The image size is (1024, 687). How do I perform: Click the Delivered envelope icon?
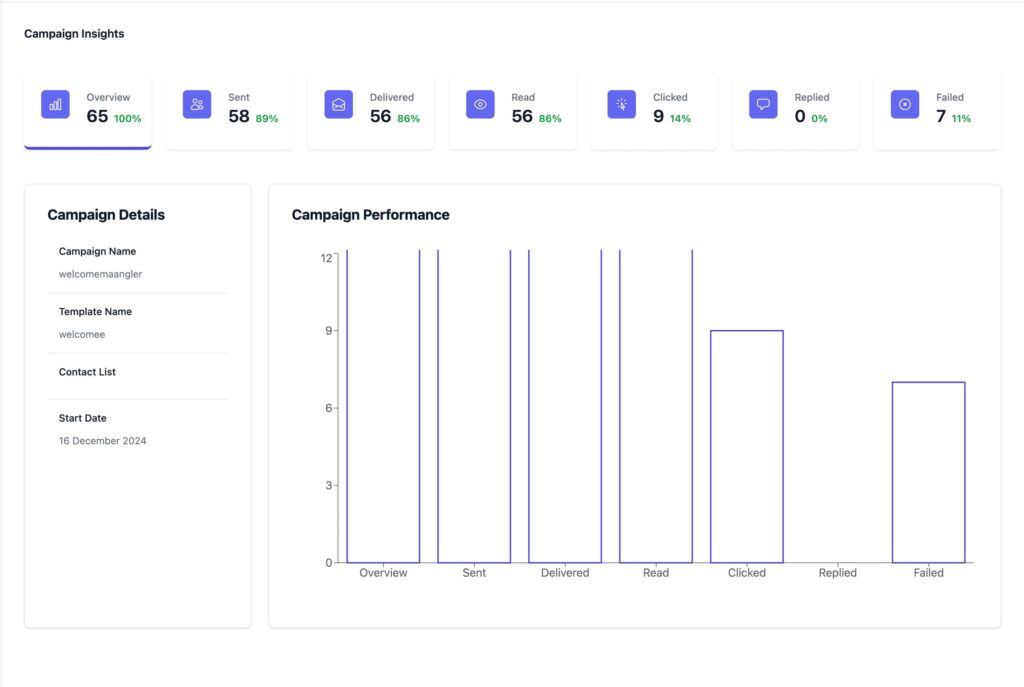339,104
